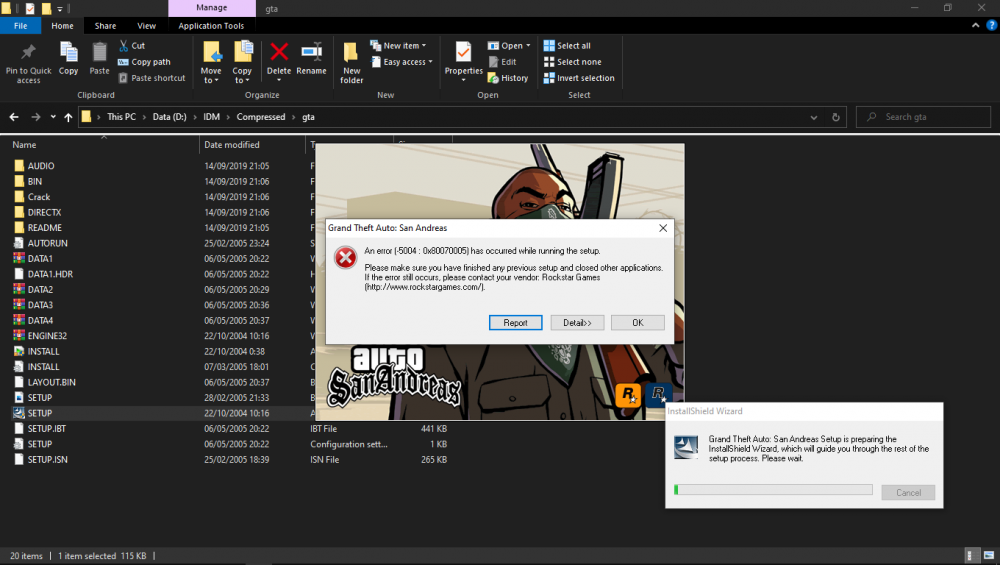Switch to the View tab
Viewport: 1000px width, 565px height.
[x=146, y=26]
